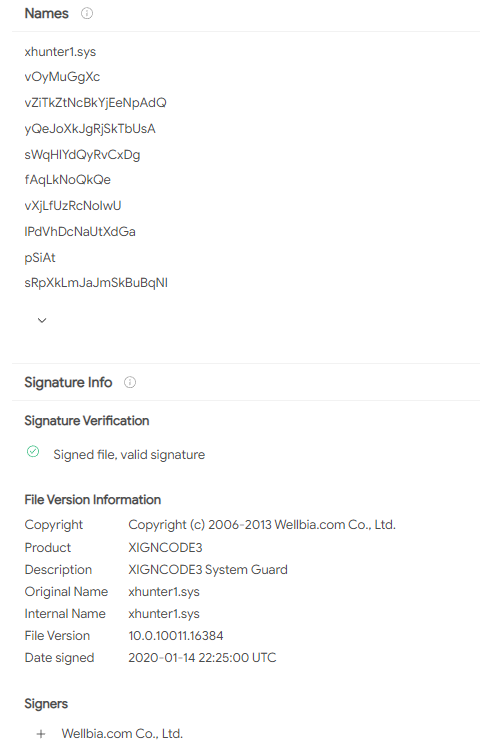Click the sRpXkLmJaJmSkBuBqNl name
480x752 pixels.
tap(96, 282)
